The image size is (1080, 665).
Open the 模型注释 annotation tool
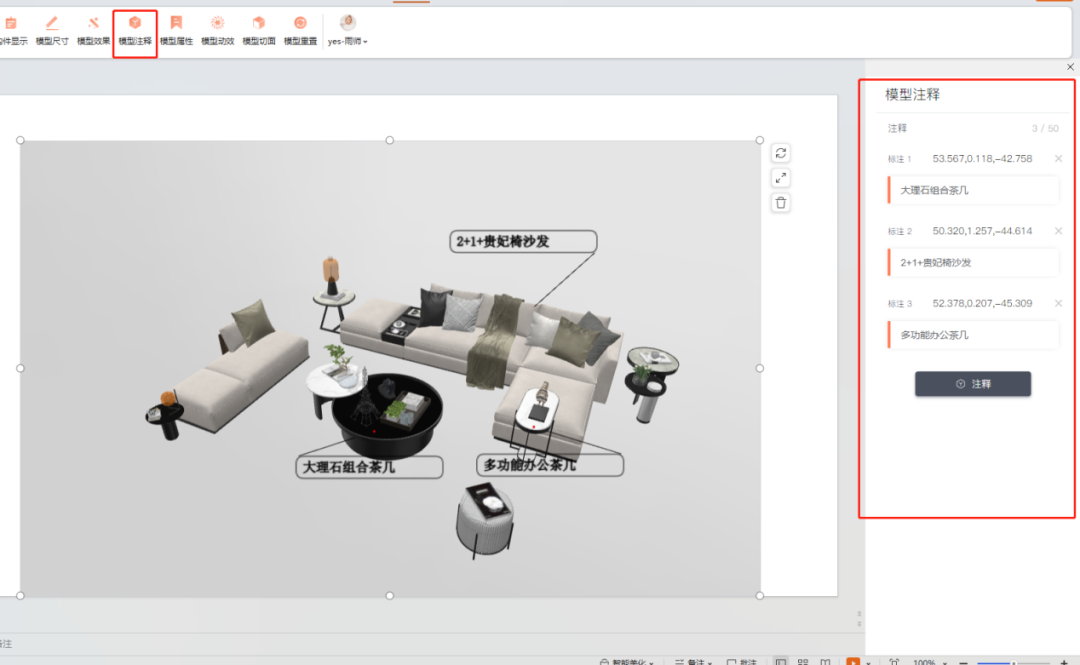(x=134, y=27)
